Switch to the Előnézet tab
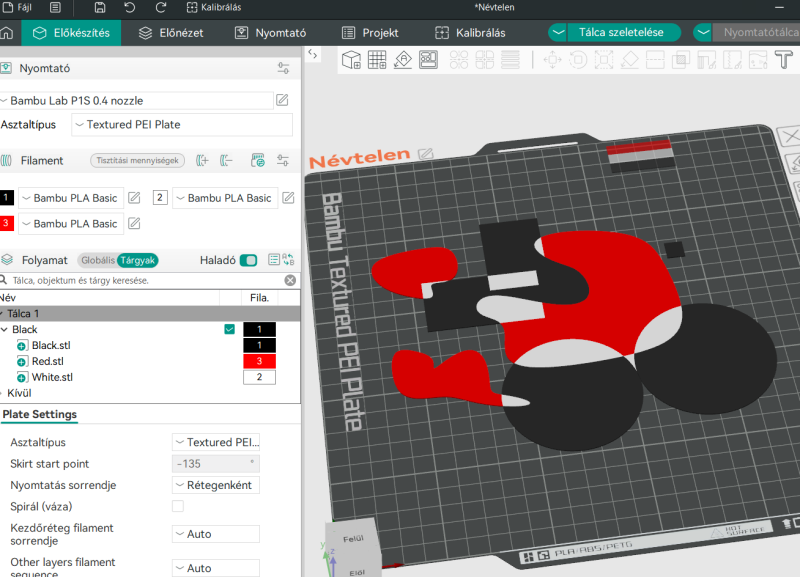The height and width of the screenshot is (577, 800). pyautogui.click(x=171, y=33)
